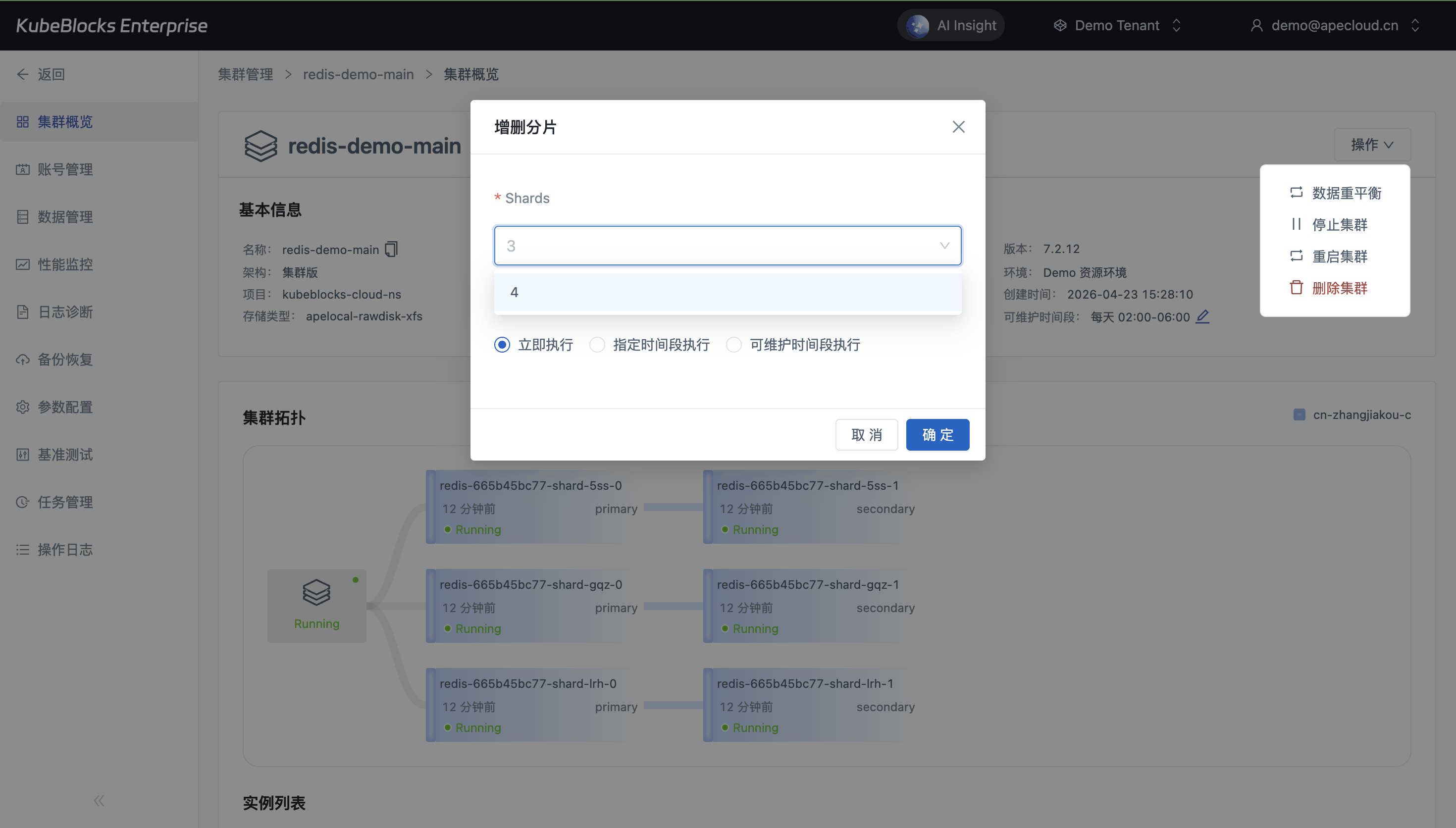Screen dimensions: 1456x828
Task: Click the cn-zhangjiakou-c legend color square
Action: (1299, 414)
